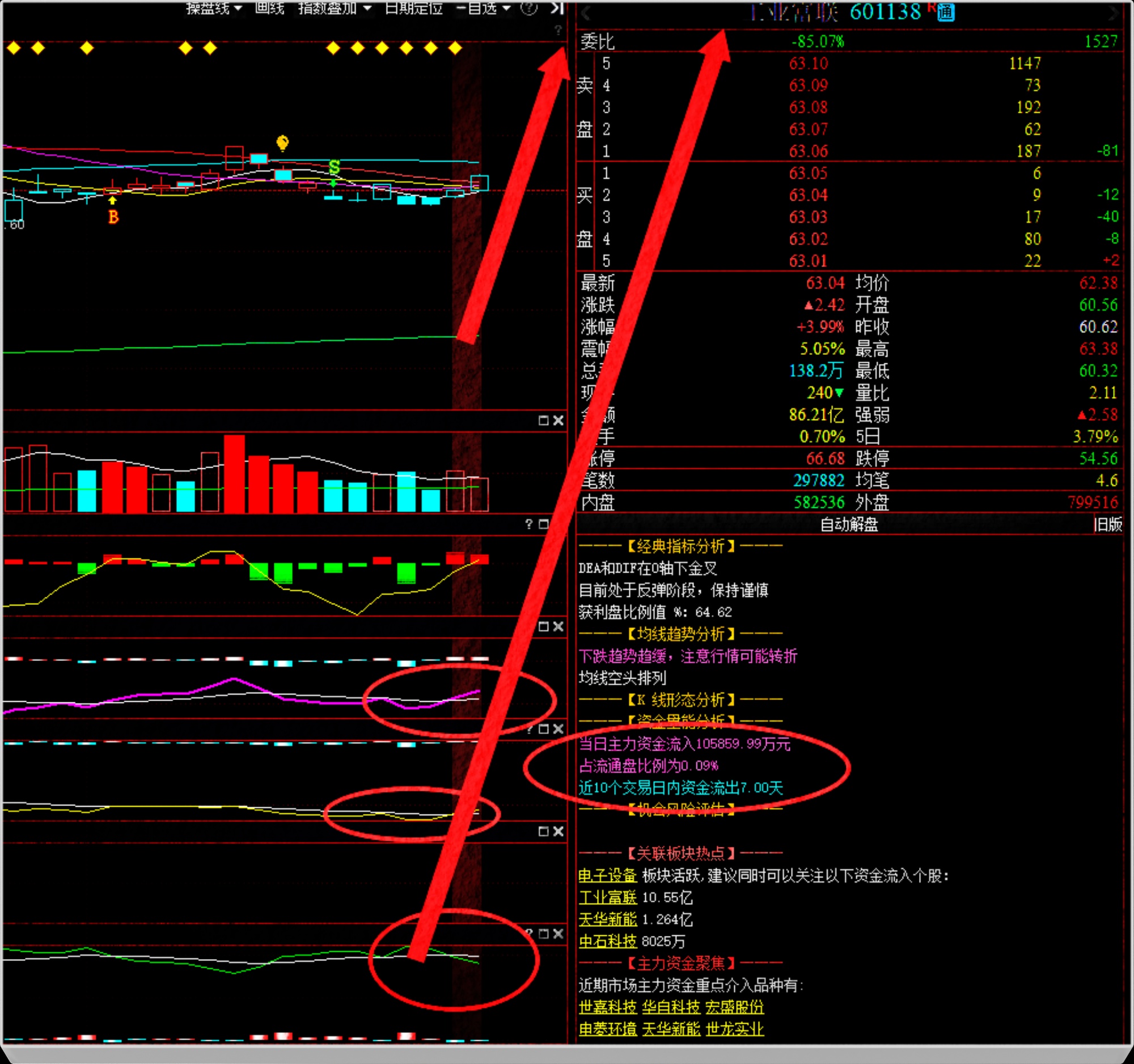The width and height of the screenshot is (1134, 1064).
Task: Click the 自动解盘 panel header
Action: point(848,524)
